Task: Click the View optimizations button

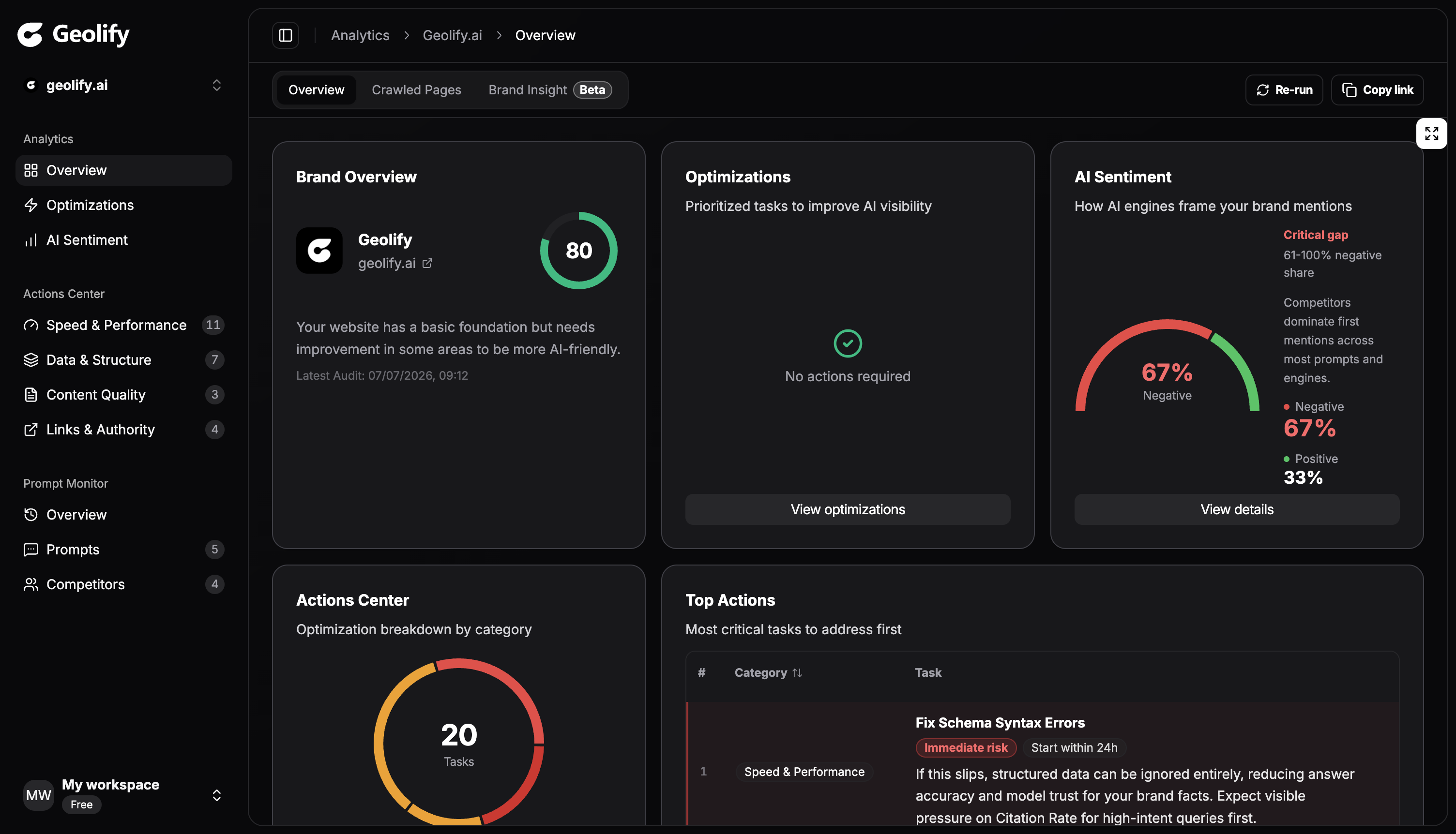Action: pyautogui.click(x=848, y=510)
